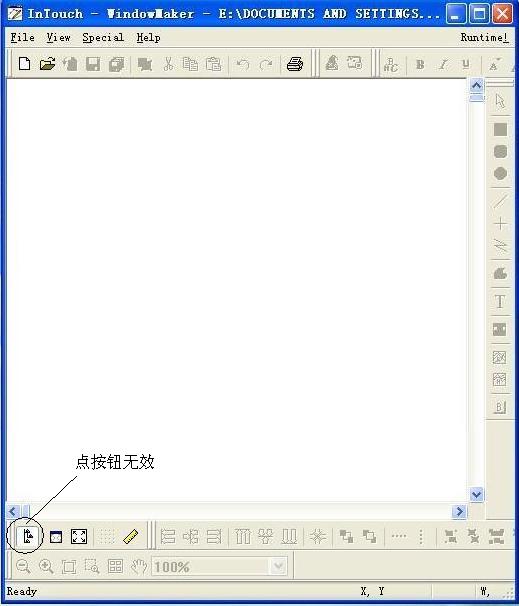Click the Bold formatting button
Image resolution: width=519 pixels, height=606 pixels.
pyautogui.click(x=420, y=64)
